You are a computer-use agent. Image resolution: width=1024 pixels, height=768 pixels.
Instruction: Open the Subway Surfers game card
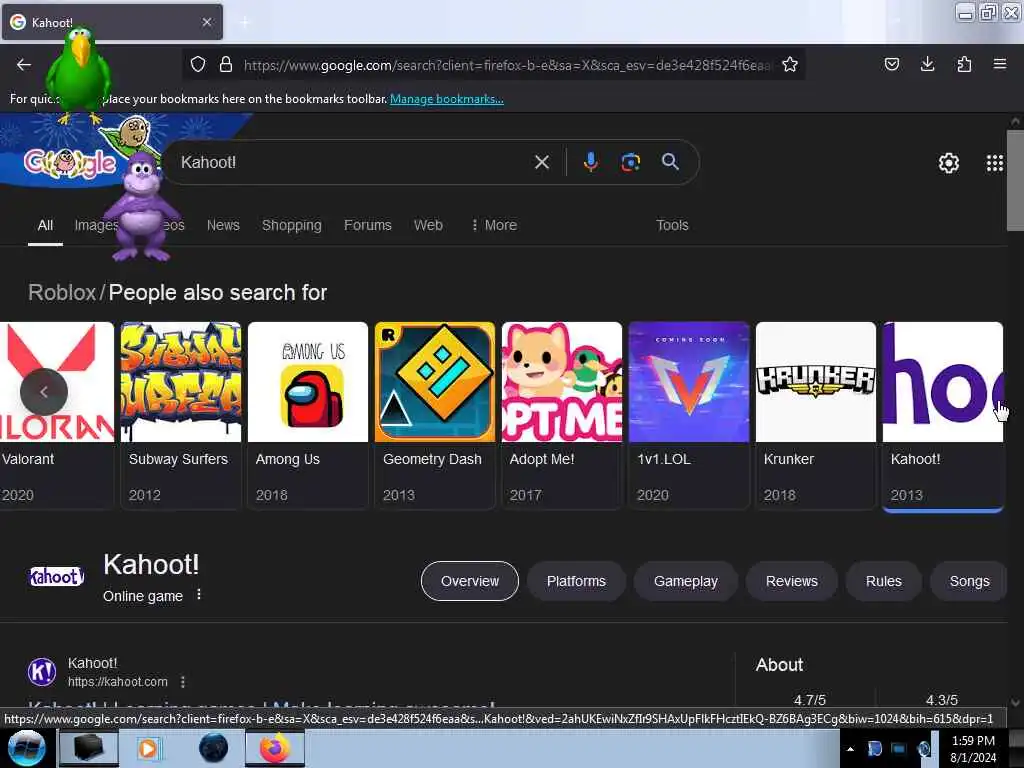[181, 415]
